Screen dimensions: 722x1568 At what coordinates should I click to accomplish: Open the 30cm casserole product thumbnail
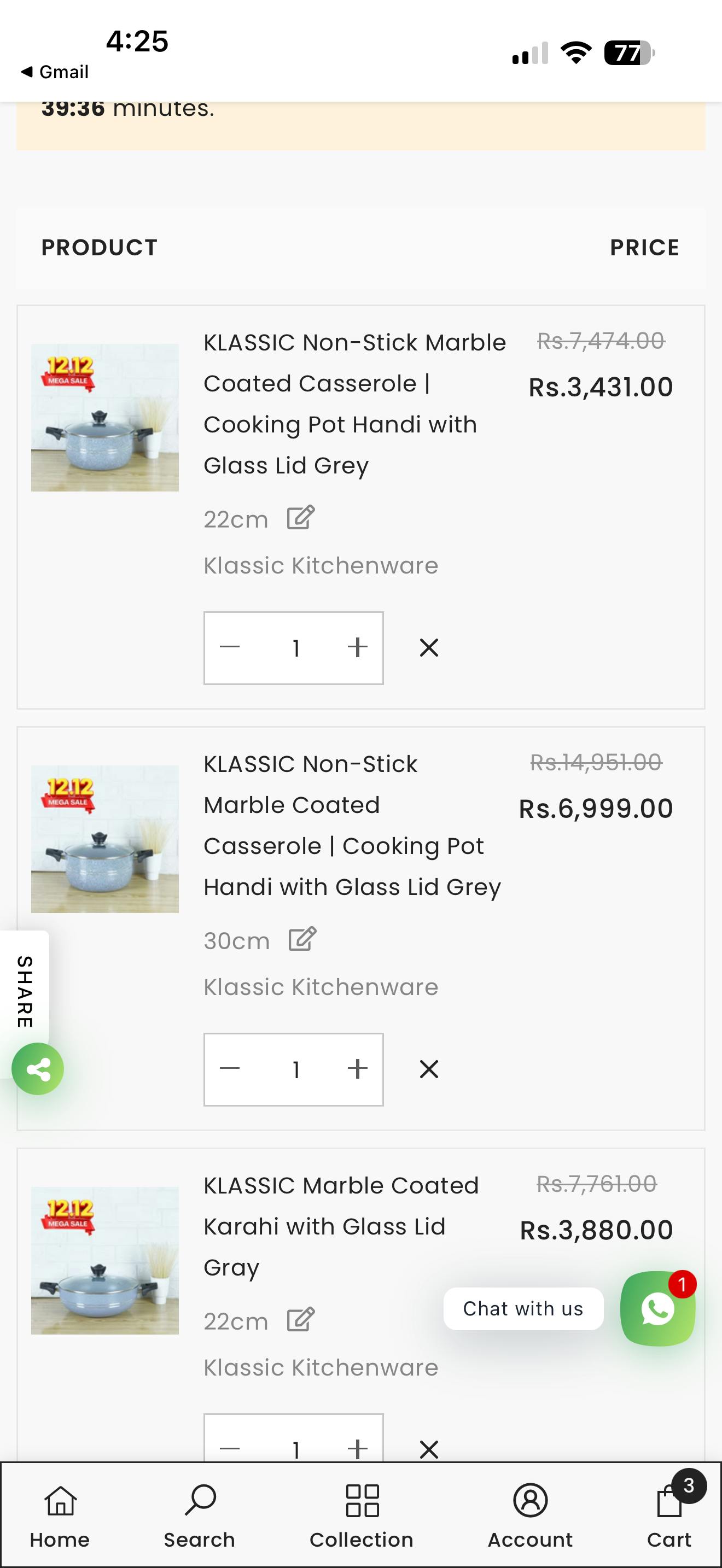pos(104,839)
